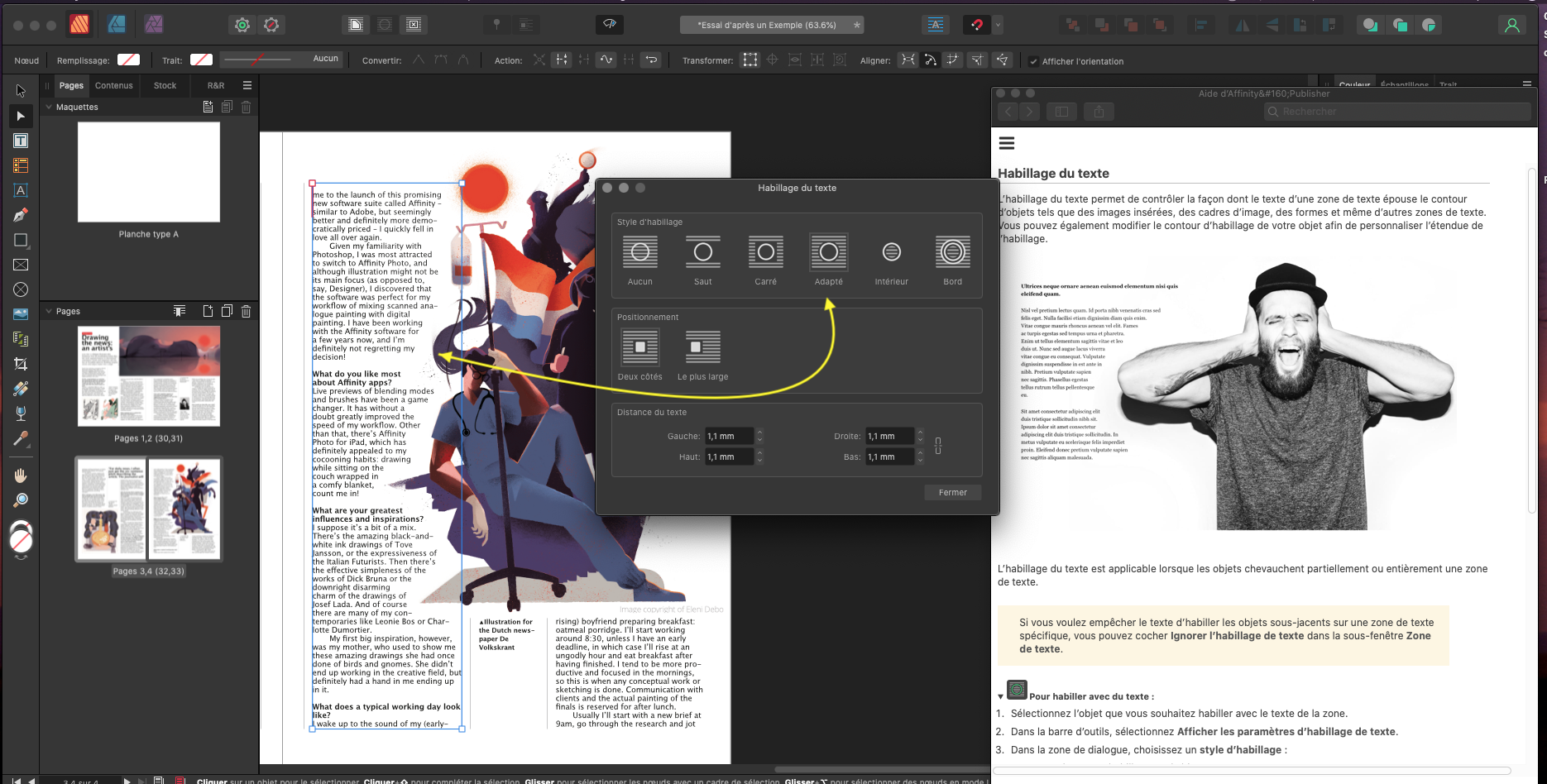Switch to the Contenus tab
Image resolution: width=1547 pixels, height=784 pixels.
tap(113, 85)
